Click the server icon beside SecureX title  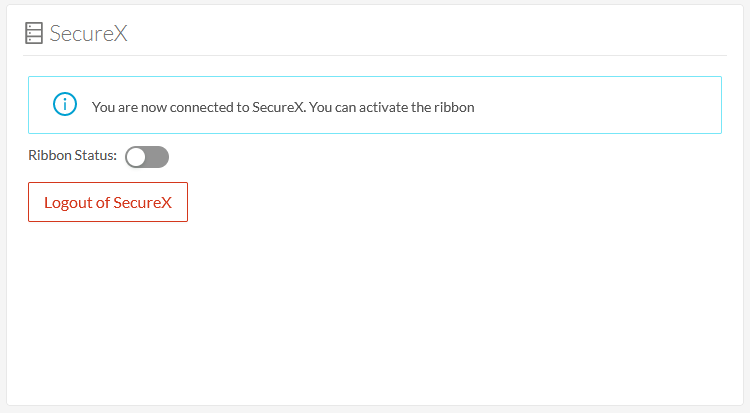[x=34, y=33]
